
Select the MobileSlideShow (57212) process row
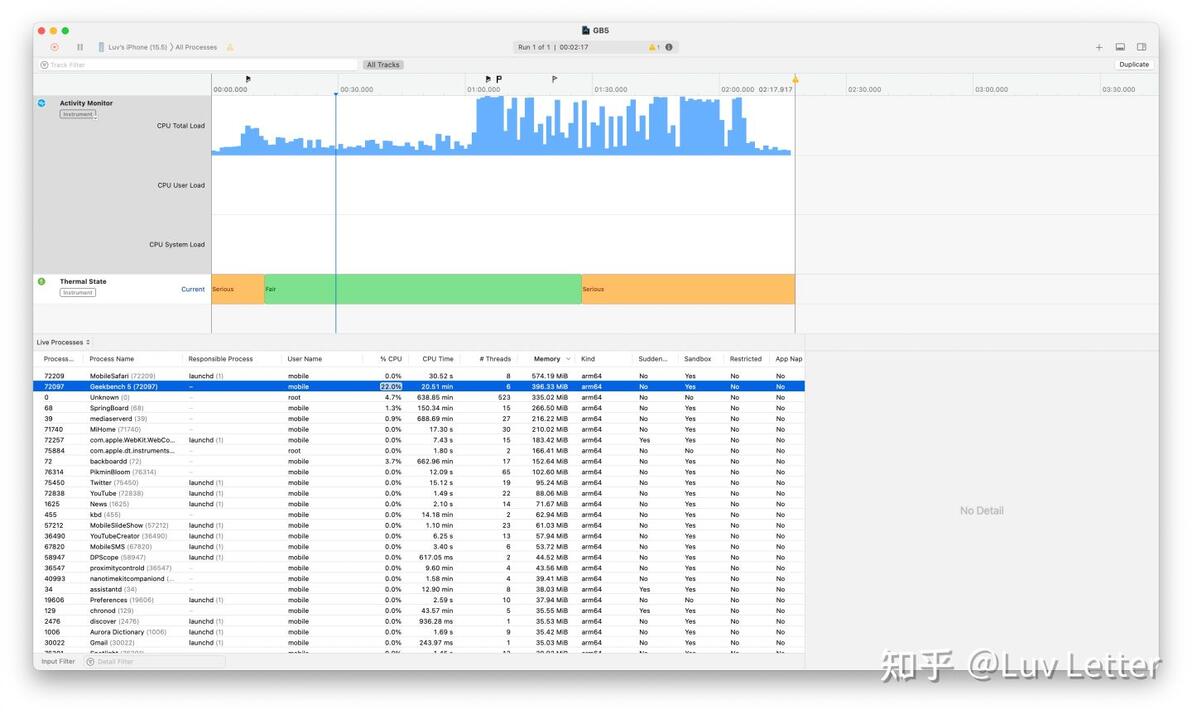(419, 525)
